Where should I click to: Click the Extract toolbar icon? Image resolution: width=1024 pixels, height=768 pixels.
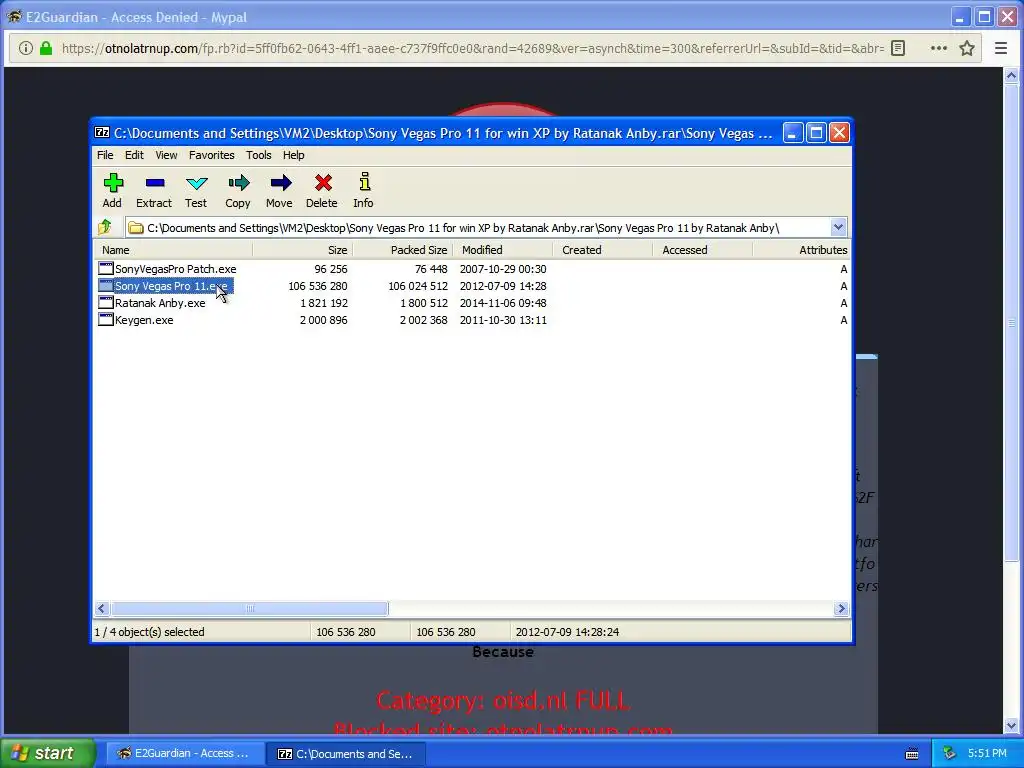(155, 183)
